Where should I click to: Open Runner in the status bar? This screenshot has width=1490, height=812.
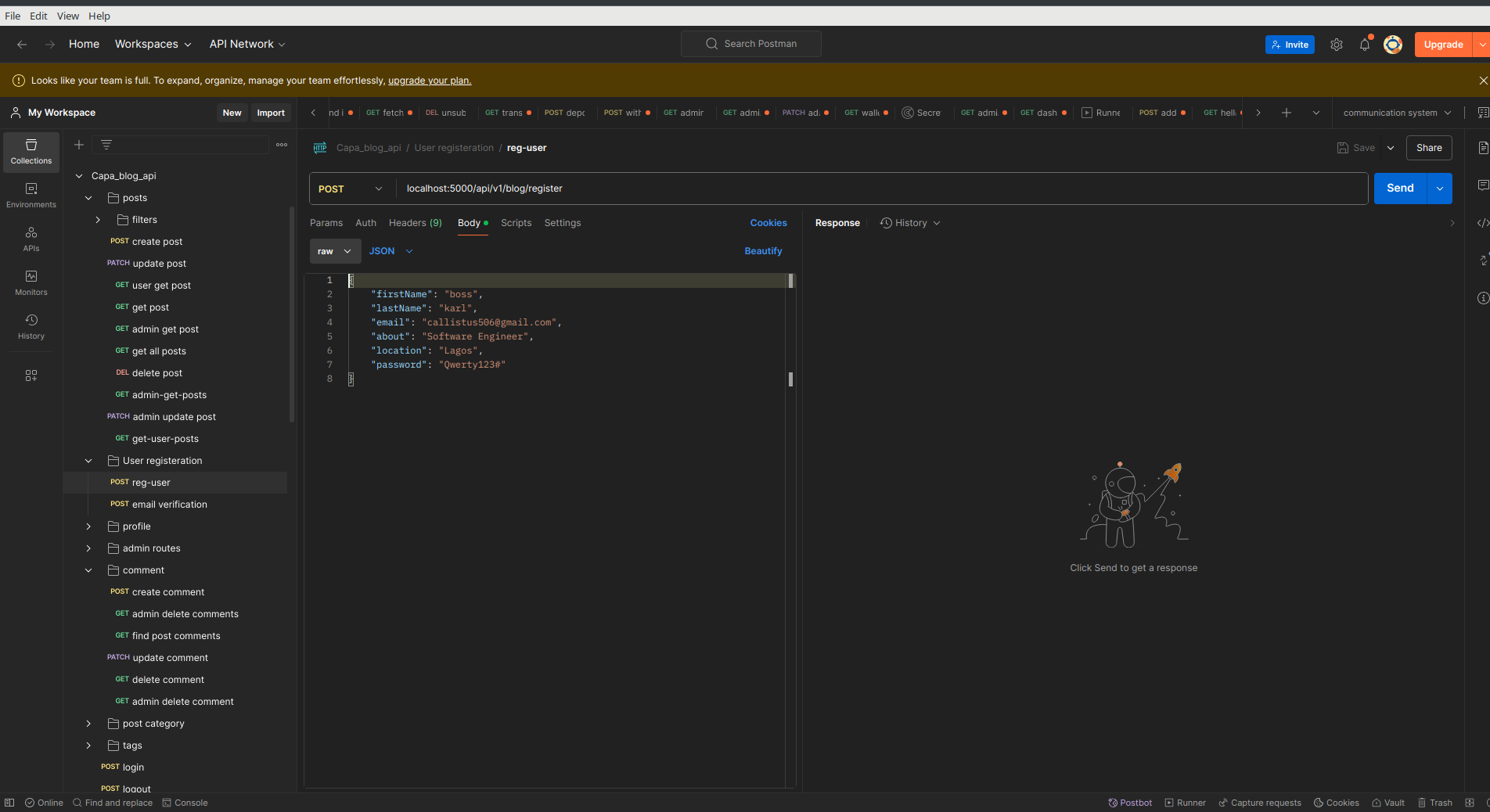coord(1185,803)
